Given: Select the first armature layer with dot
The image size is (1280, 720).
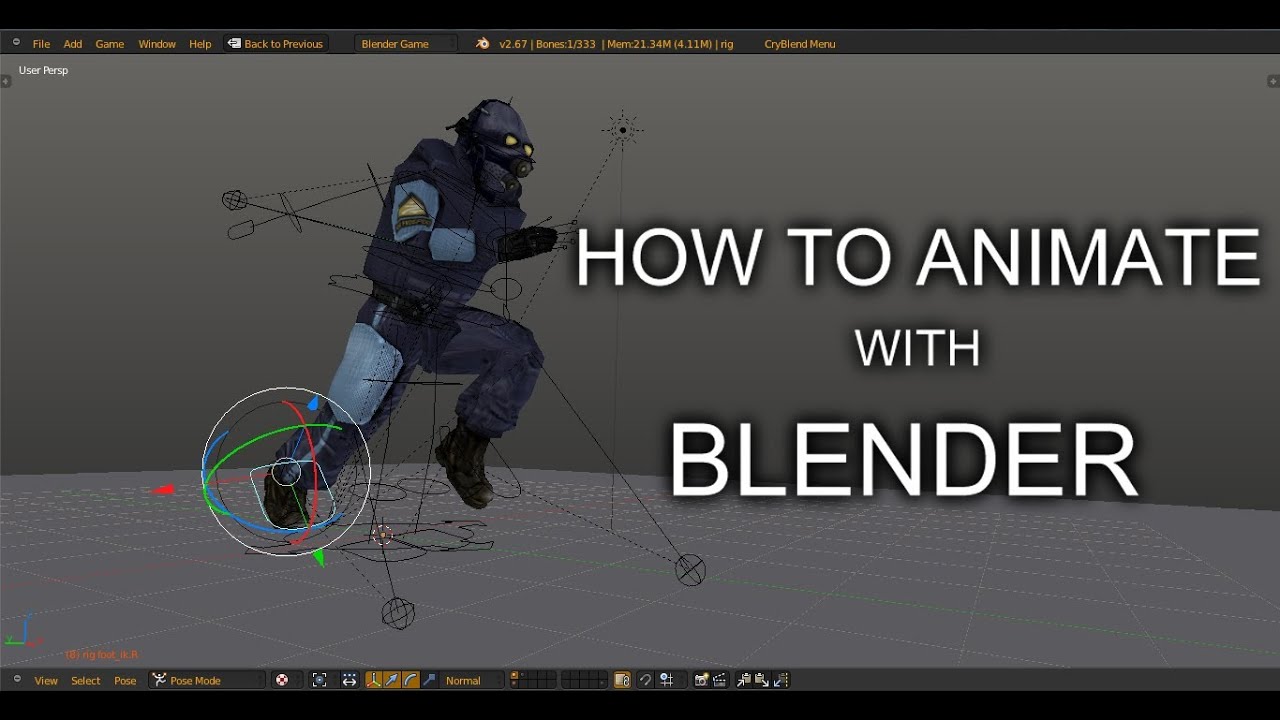Looking at the screenshot, I should click(x=515, y=675).
